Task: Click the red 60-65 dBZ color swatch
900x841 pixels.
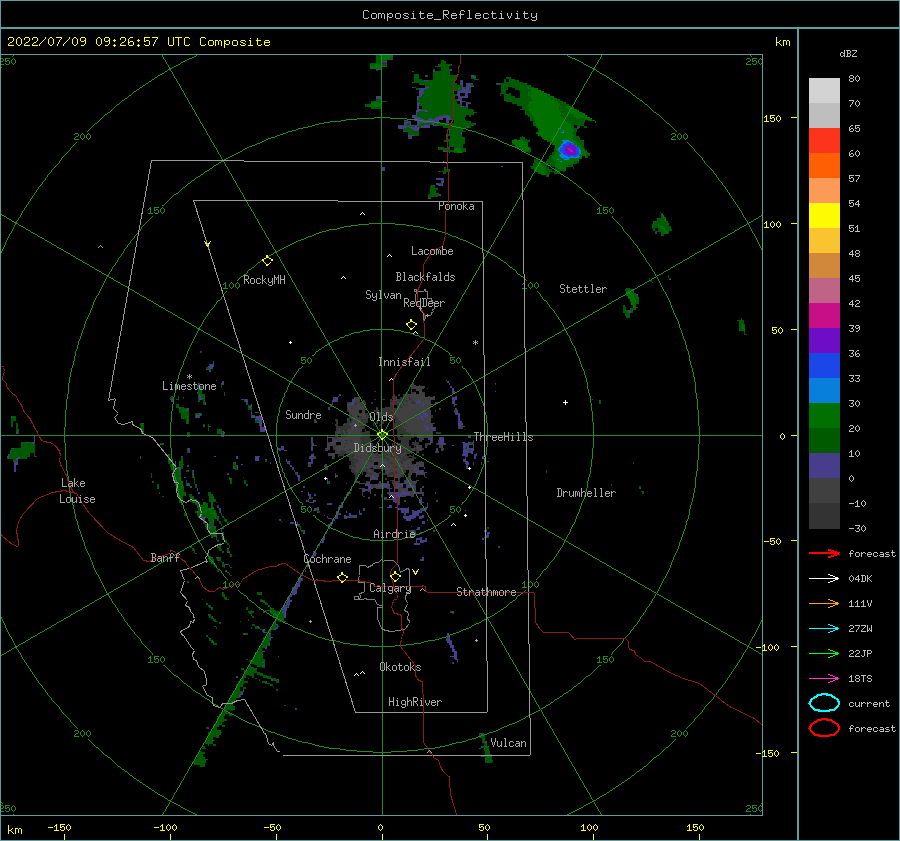Action: pyautogui.click(x=824, y=141)
